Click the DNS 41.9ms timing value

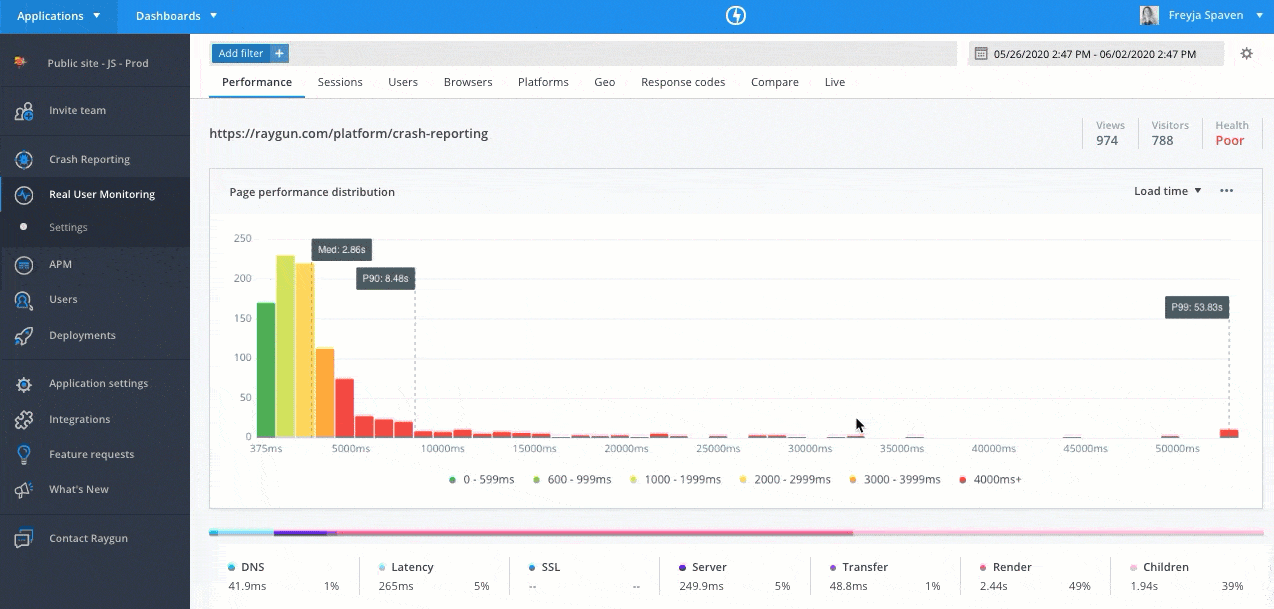pos(245,587)
